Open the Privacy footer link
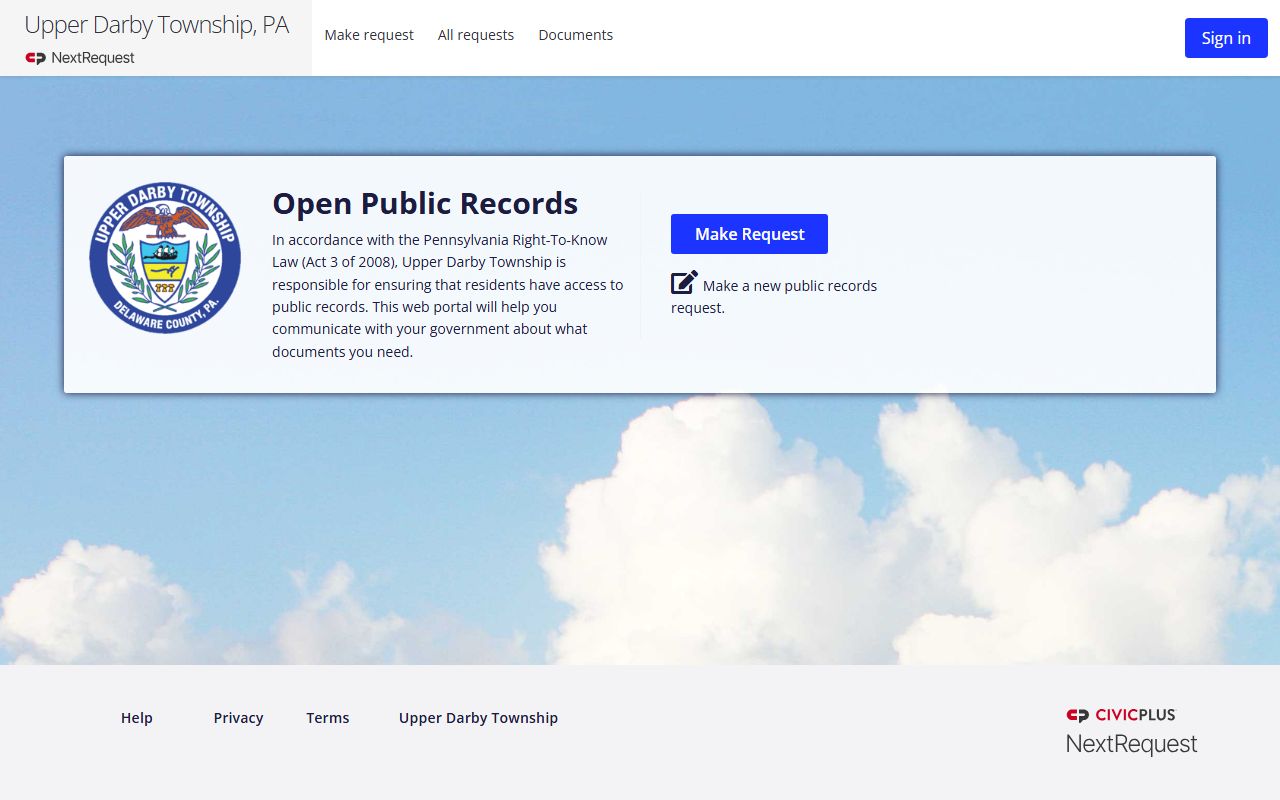This screenshot has width=1280, height=800. (x=238, y=718)
